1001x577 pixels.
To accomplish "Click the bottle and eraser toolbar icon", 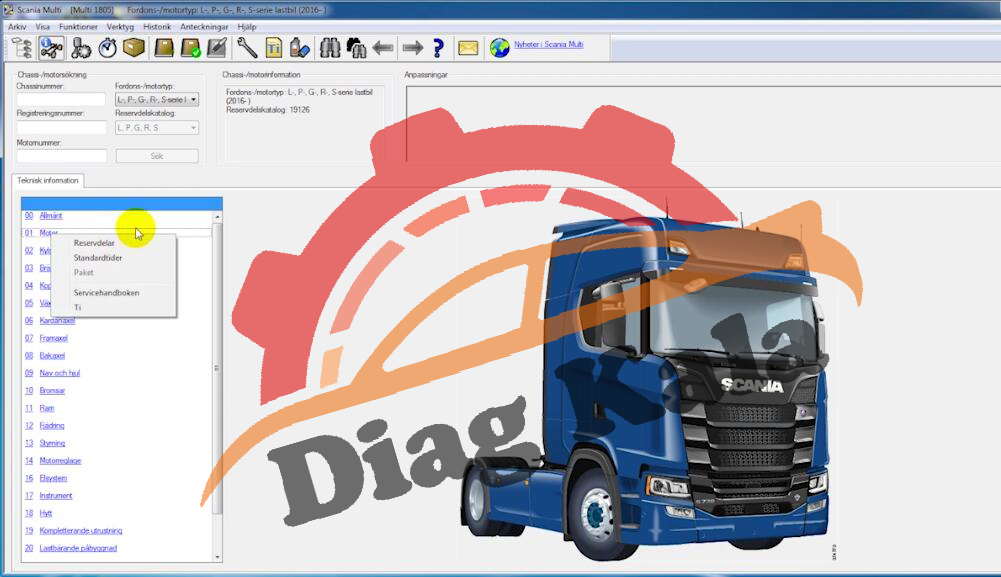I will pos(299,48).
